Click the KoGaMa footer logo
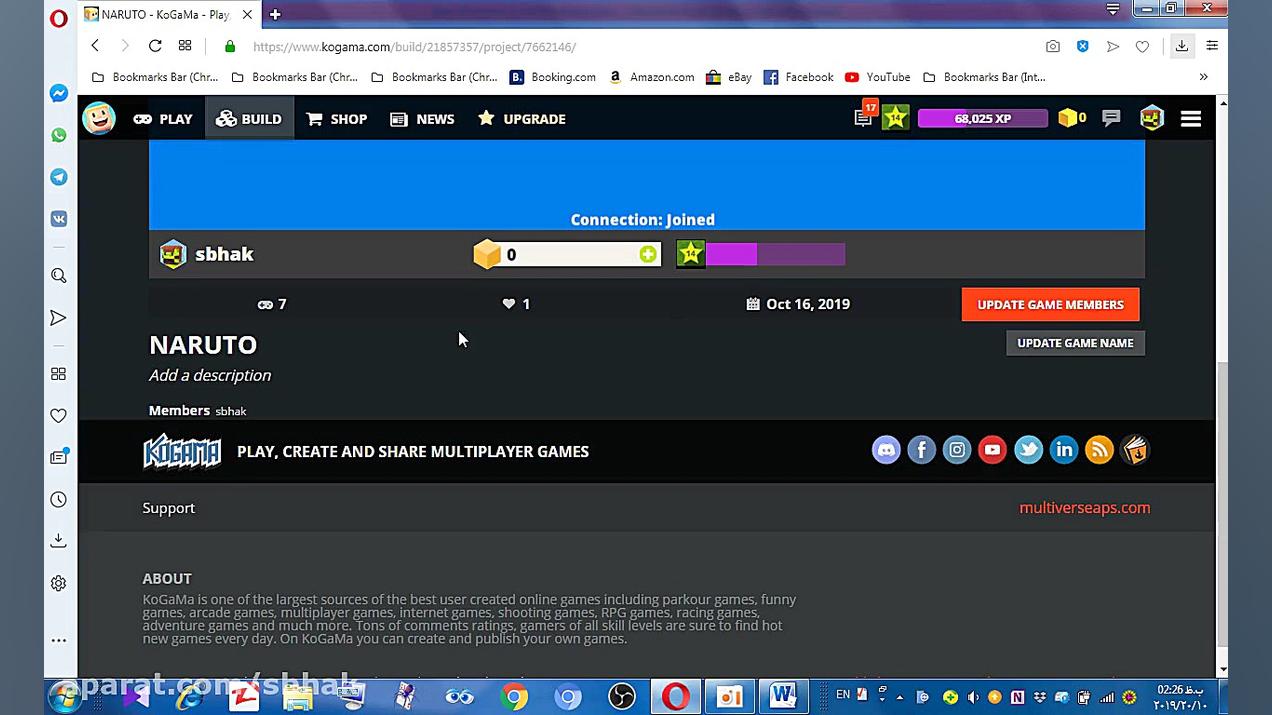1272x715 pixels. pyautogui.click(x=182, y=451)
